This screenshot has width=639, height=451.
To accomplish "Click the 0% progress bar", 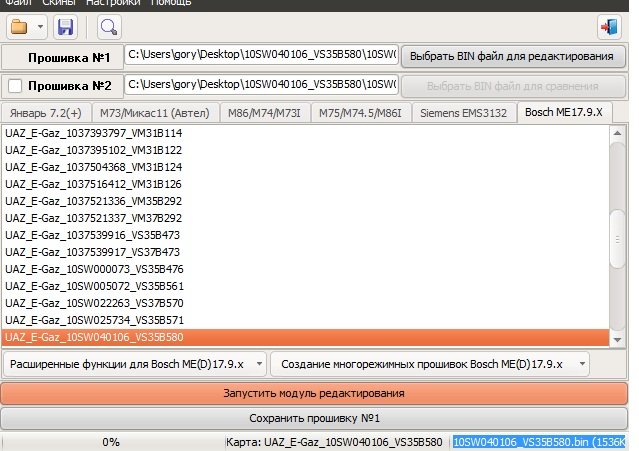I will point(111,441).
